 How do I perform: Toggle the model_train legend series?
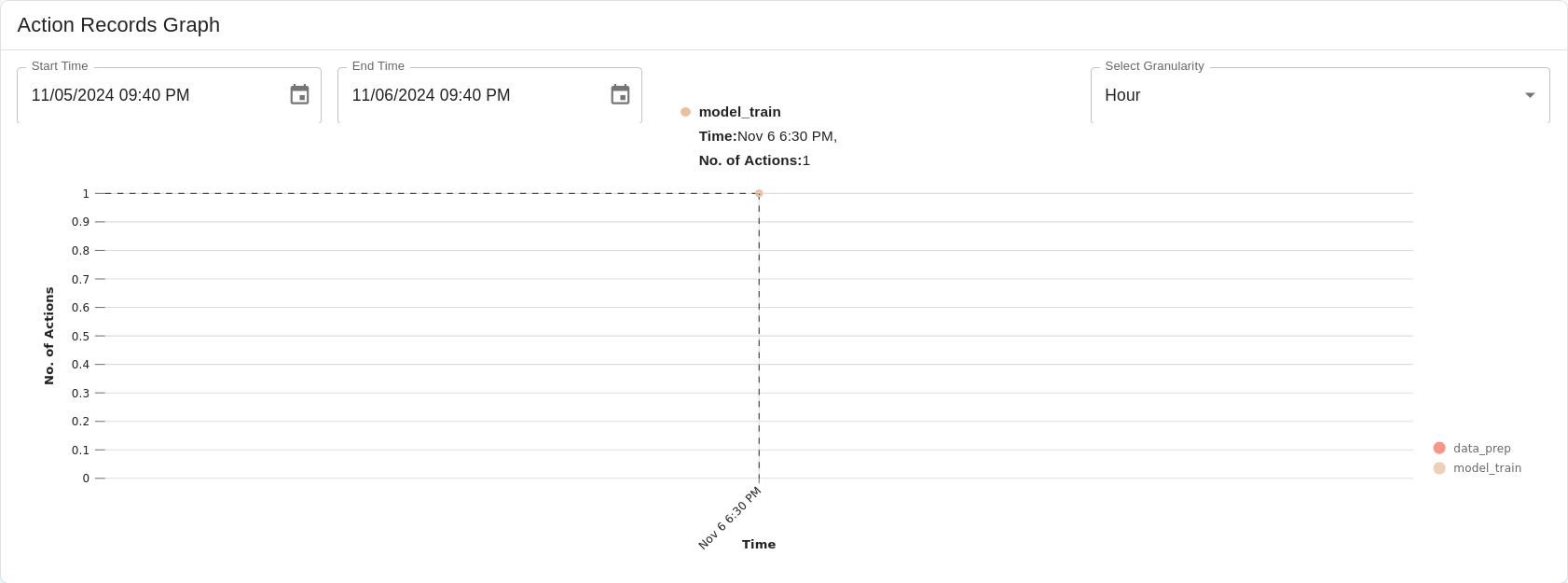[x=1478, y=468]
